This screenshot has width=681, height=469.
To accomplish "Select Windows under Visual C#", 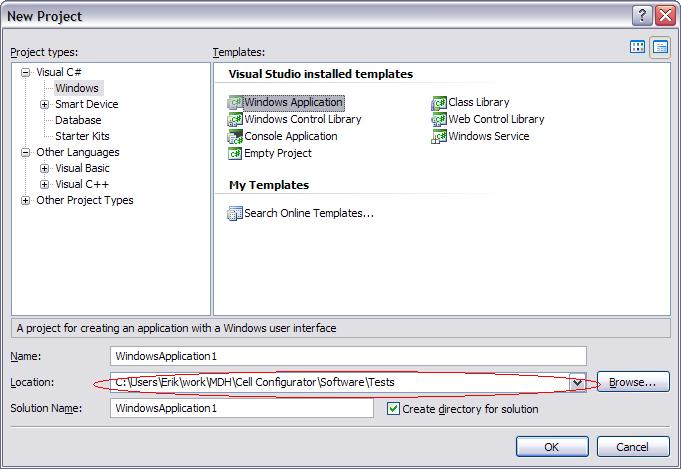I will click(x=77, y=88).
